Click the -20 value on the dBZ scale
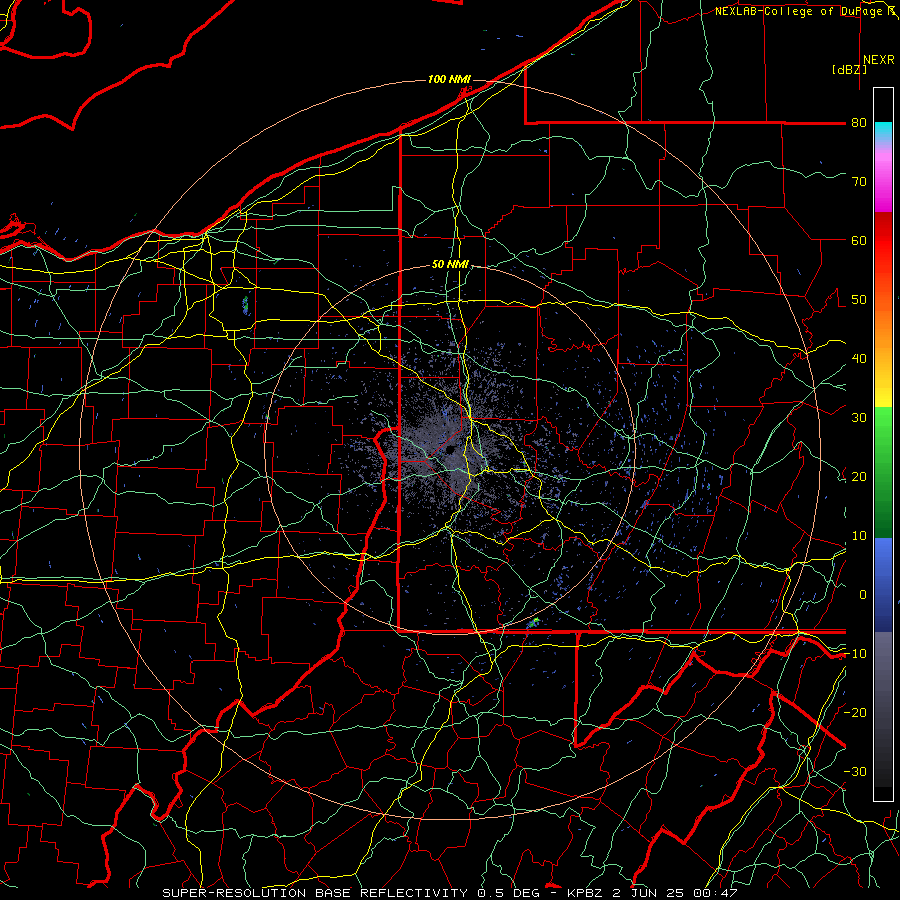 tap(855, 712)
